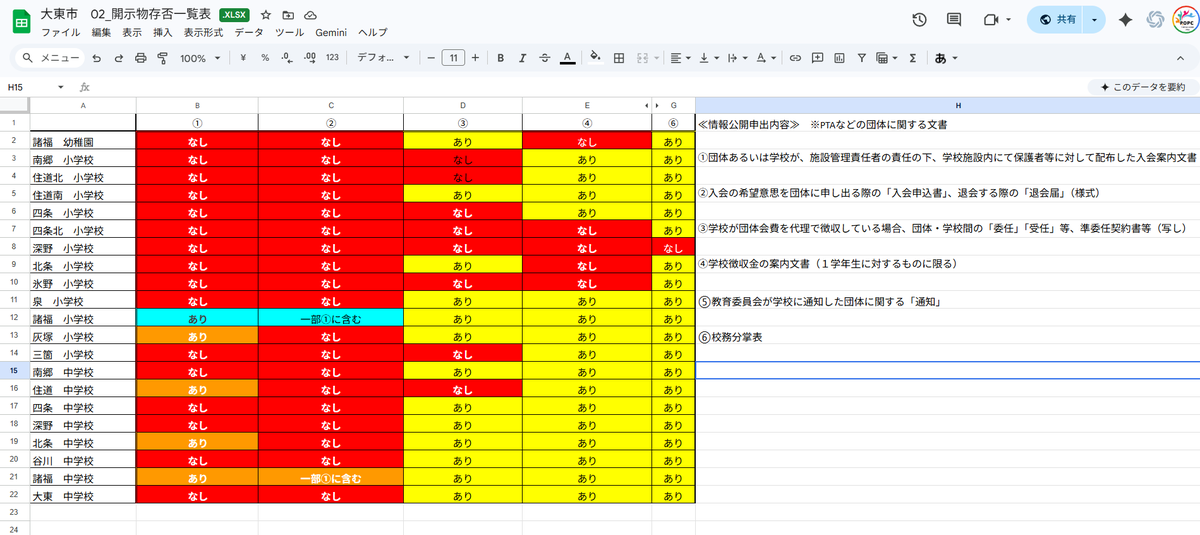Click the 共有 share button
The width and height of the screenshot is (1200, 535).
pos(1056,20)
